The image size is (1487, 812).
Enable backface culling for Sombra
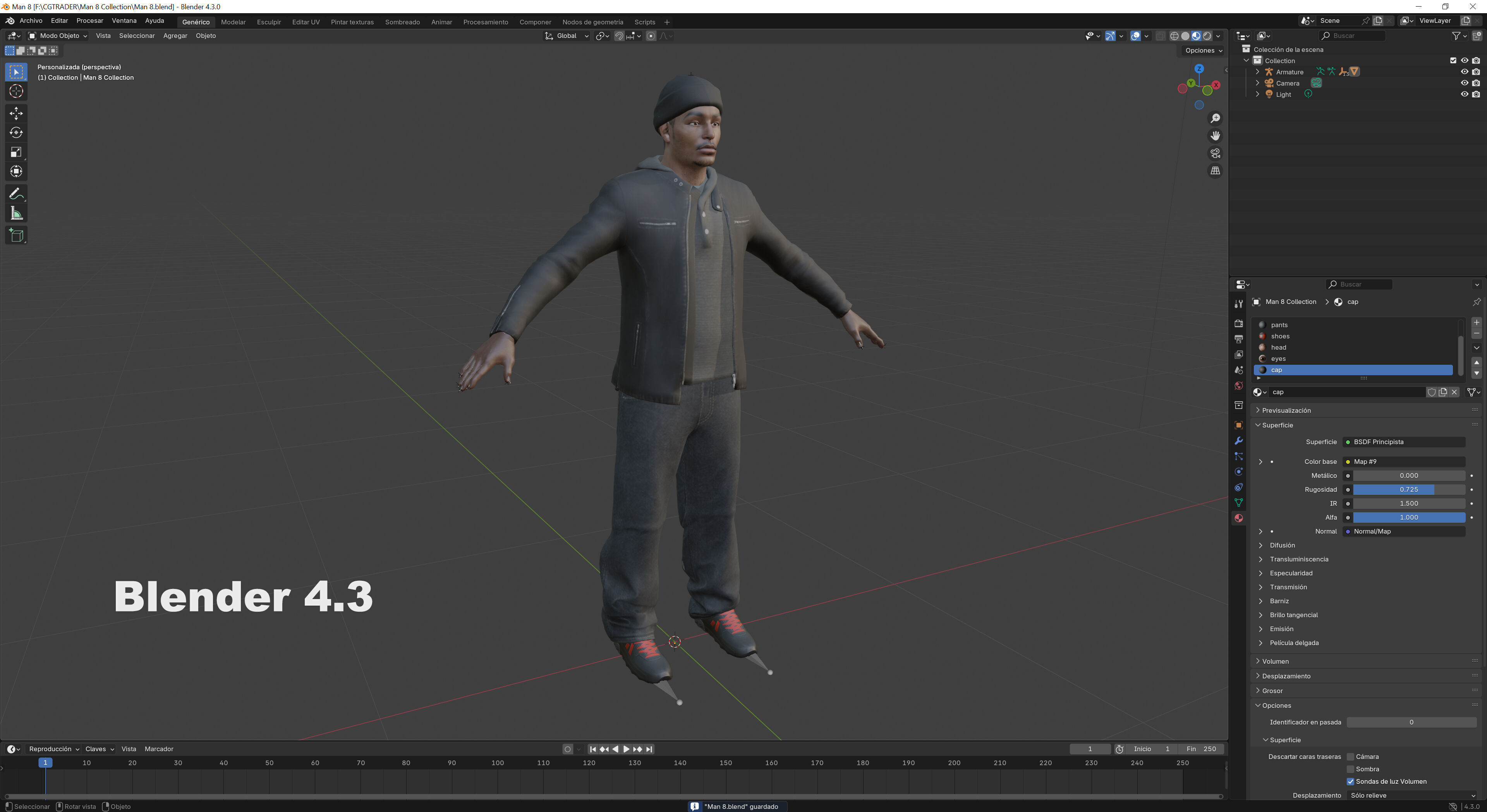pos(1350,769)
